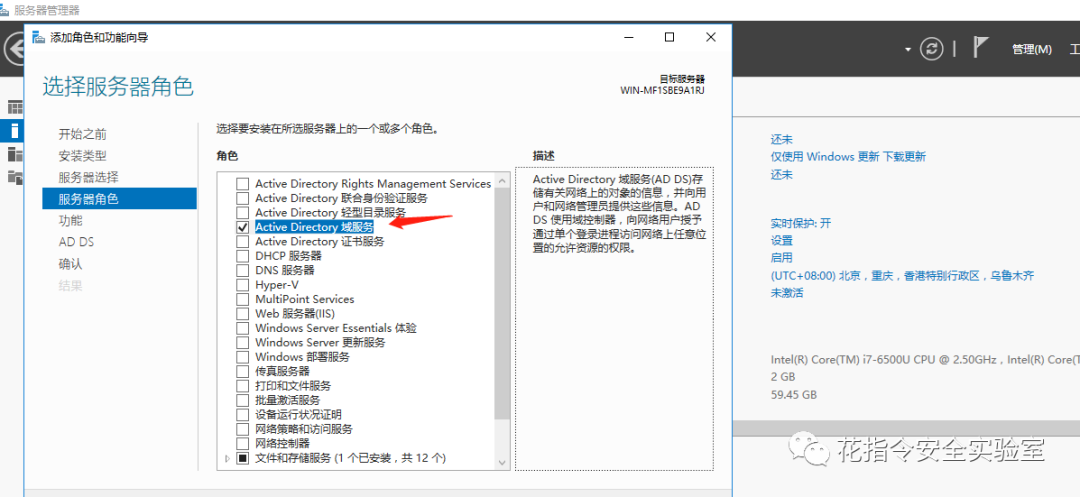Screen dimensions: 1080x497
Task: Open dropdown arrow beside refresh icon
Action: tap(908, 50)
